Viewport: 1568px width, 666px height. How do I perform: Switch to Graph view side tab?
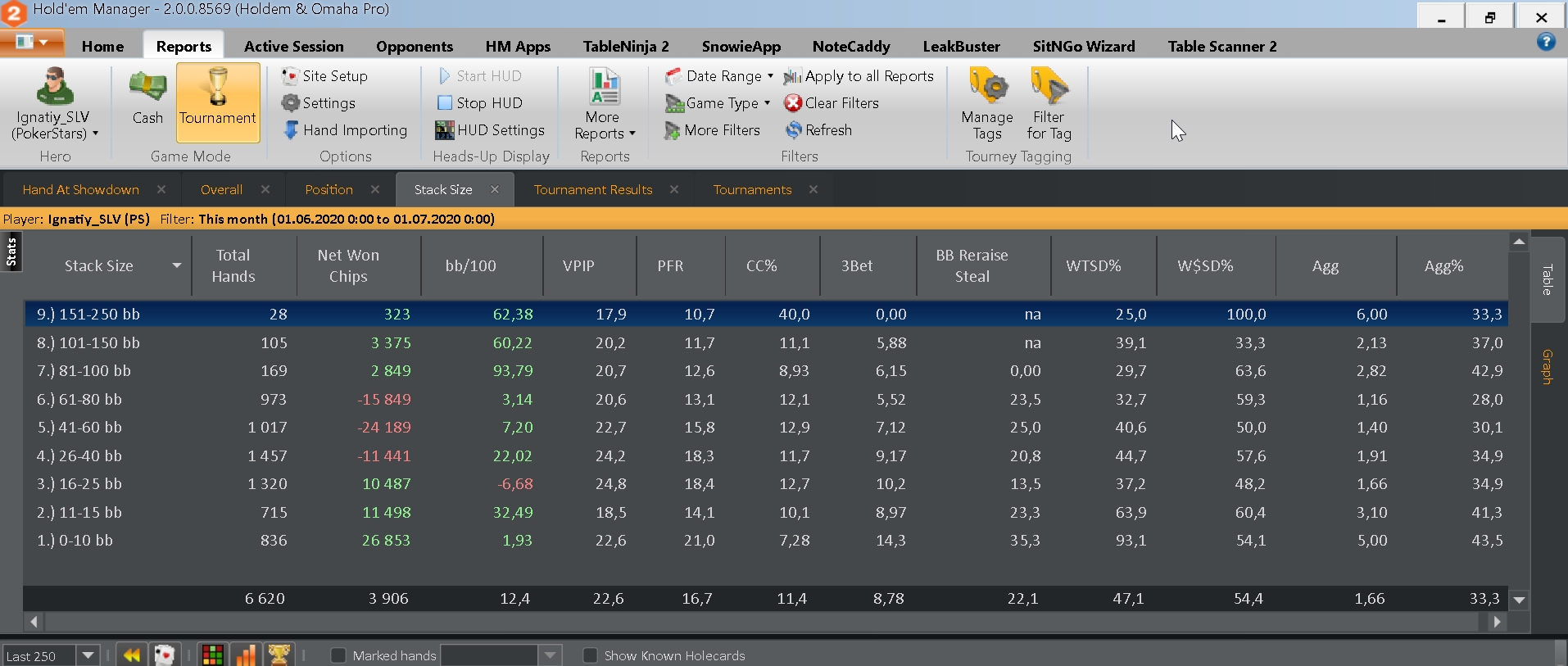(x=1547, y=366)
